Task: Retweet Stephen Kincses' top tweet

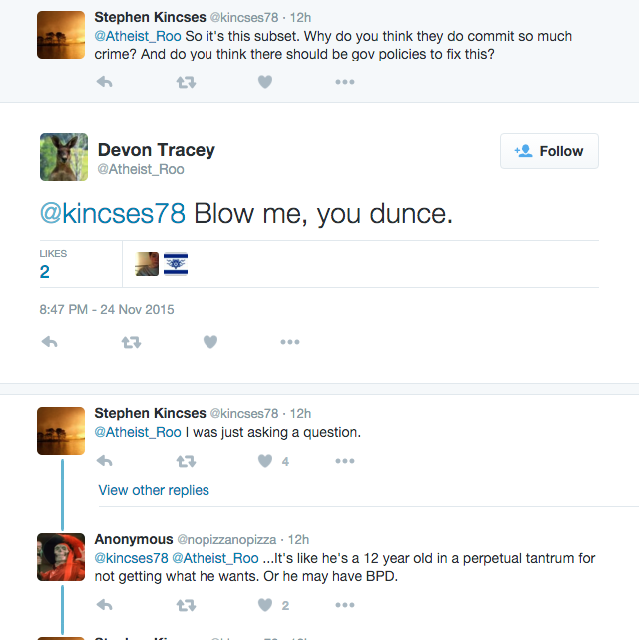Action: pyautogui.click(x=186, y=82)
